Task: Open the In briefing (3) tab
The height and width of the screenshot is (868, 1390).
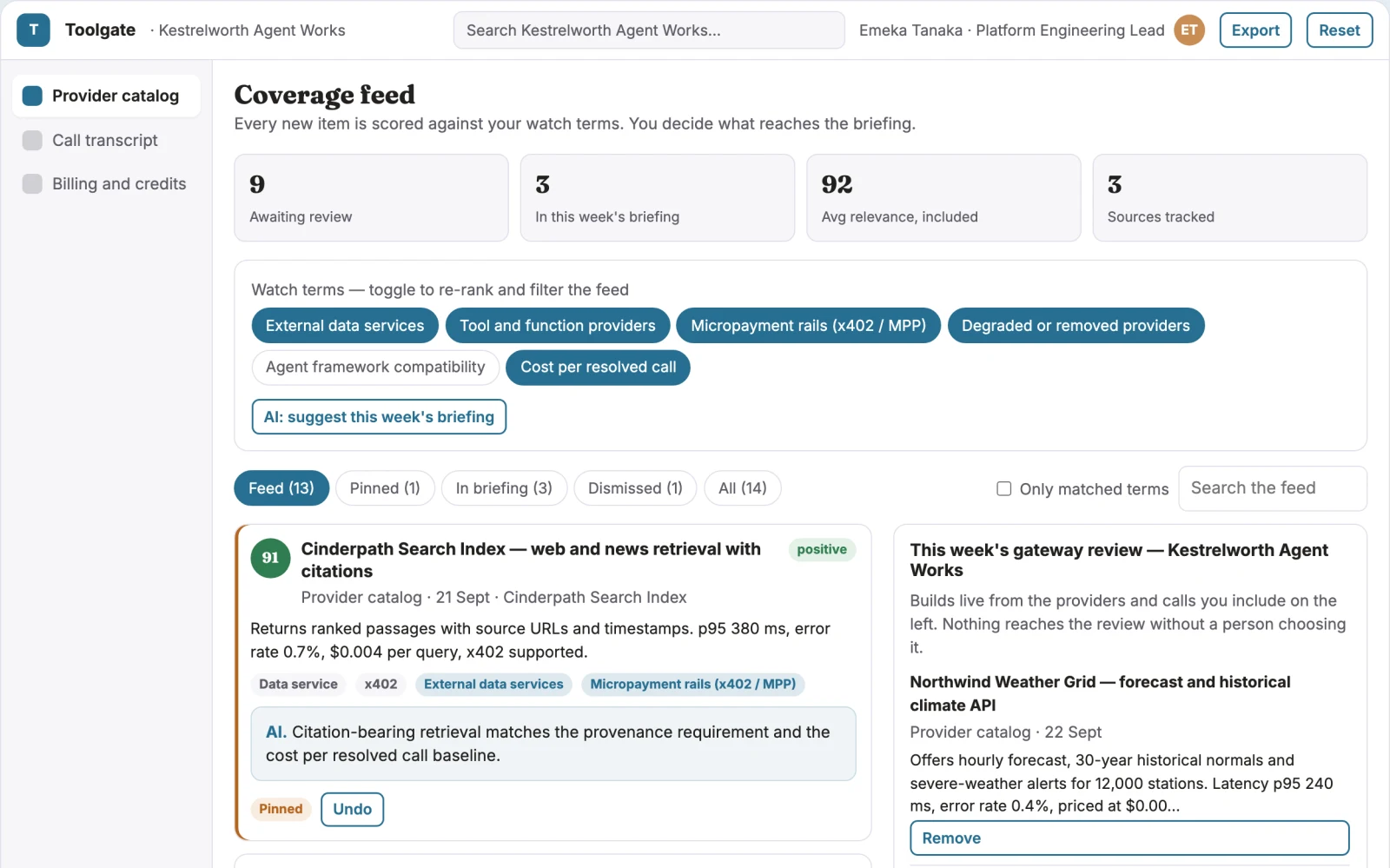Action: pyautogui.click(x=504, y=488)
